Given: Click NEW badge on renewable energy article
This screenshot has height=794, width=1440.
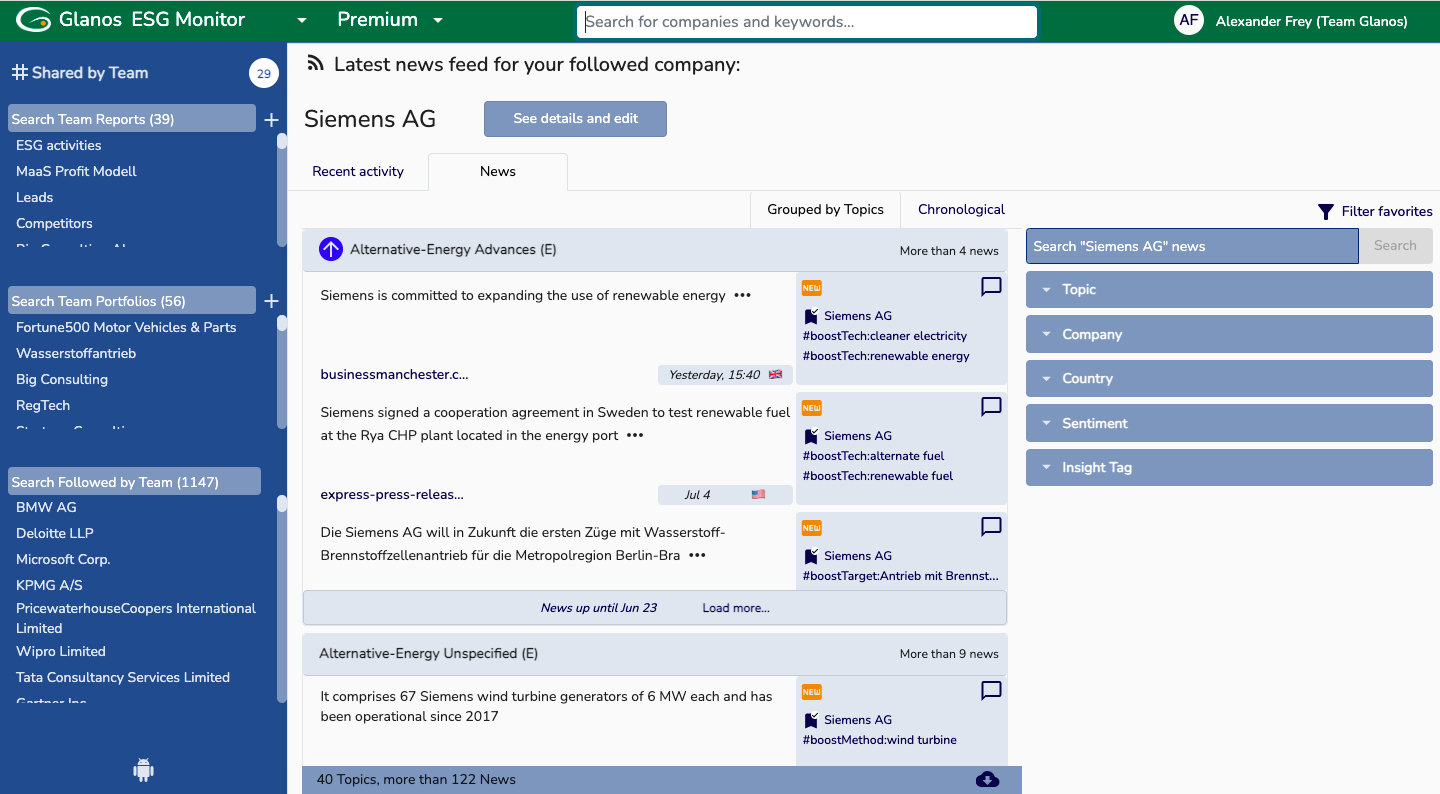Looking at the screenshot, I should tap(811, 288).
